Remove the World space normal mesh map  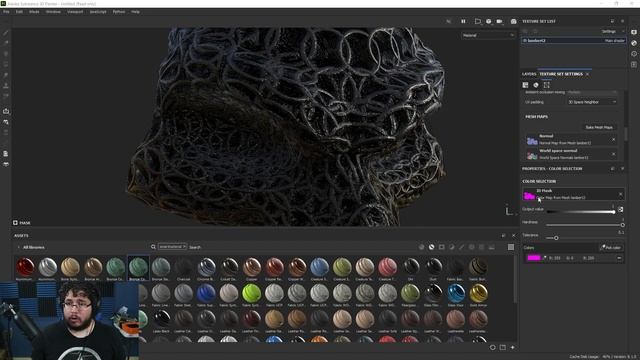pos(613,154)
